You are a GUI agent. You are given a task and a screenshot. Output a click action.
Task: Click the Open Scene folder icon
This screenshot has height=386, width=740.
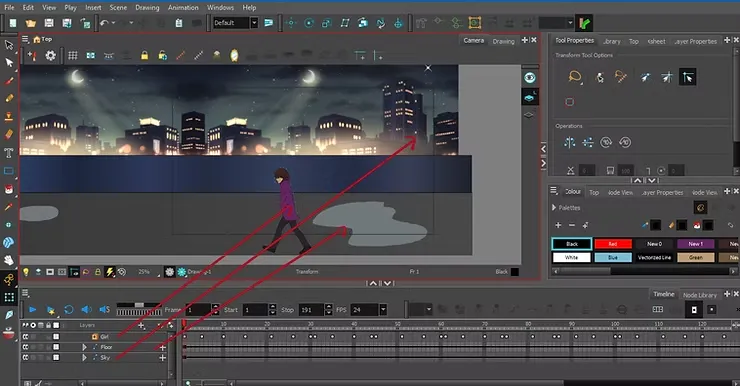31,23
